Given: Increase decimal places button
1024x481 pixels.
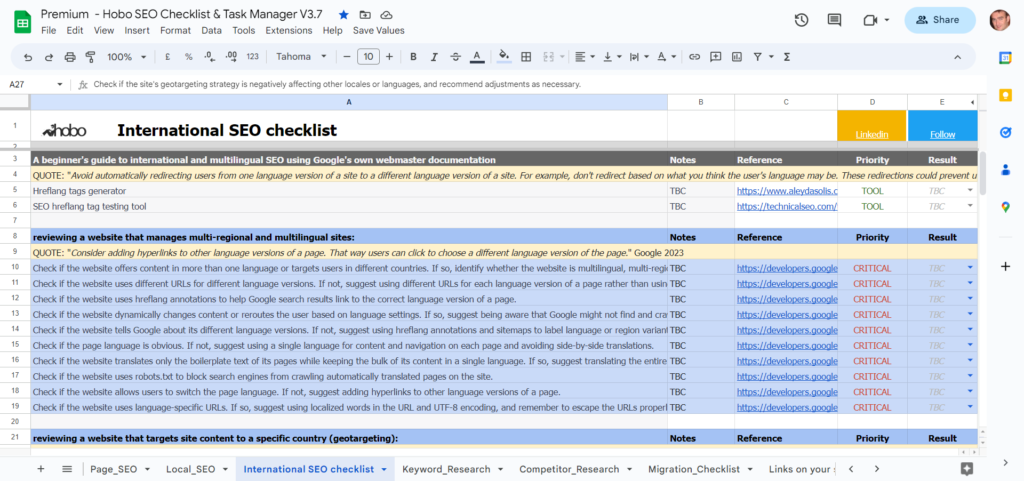Looking at the screenshot, I should (x=231, y=57).
